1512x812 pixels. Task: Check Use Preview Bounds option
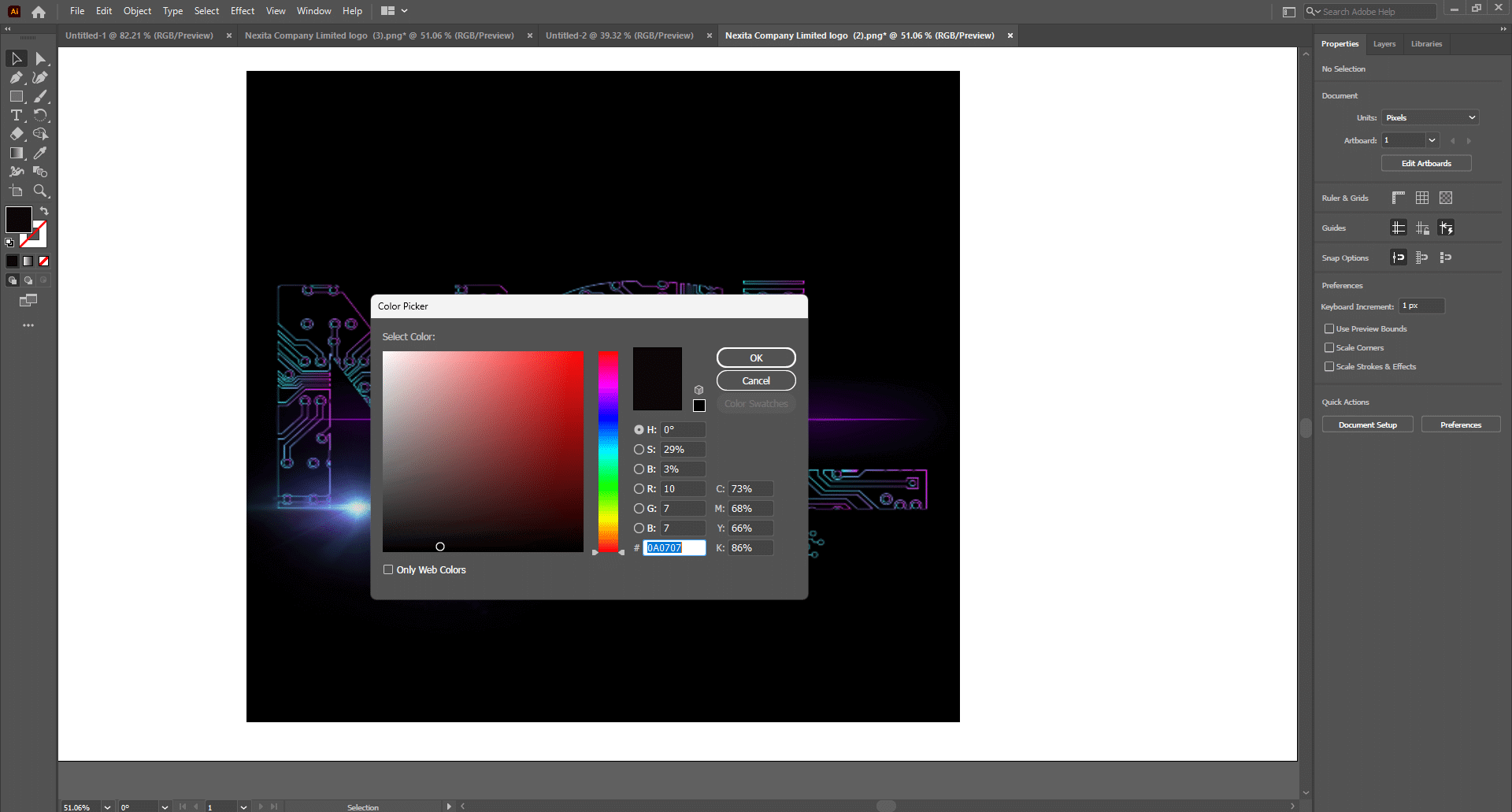(1329, 328)
